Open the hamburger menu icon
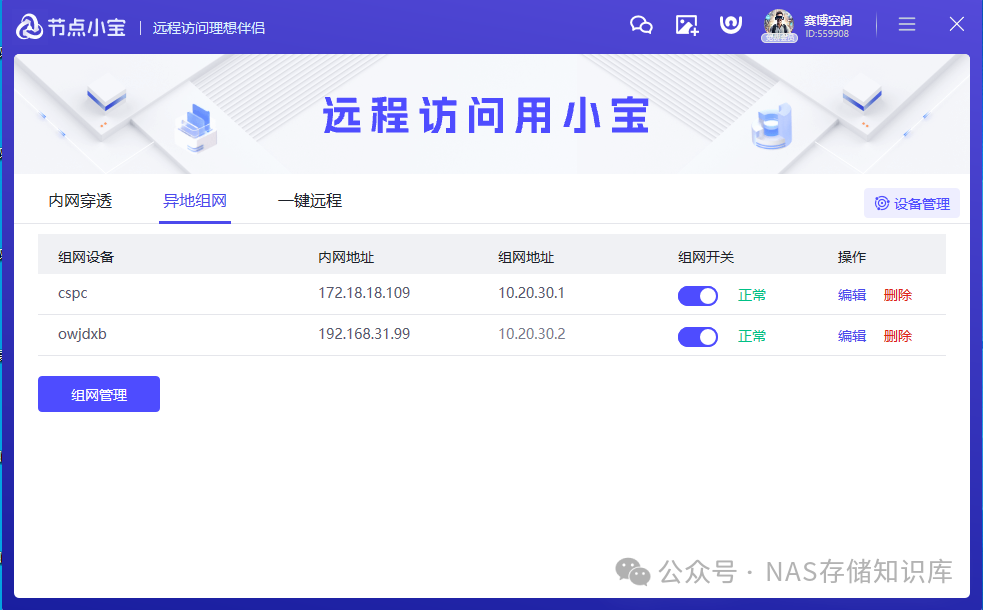Screen dimensions: 983x610 click(907, 24)
